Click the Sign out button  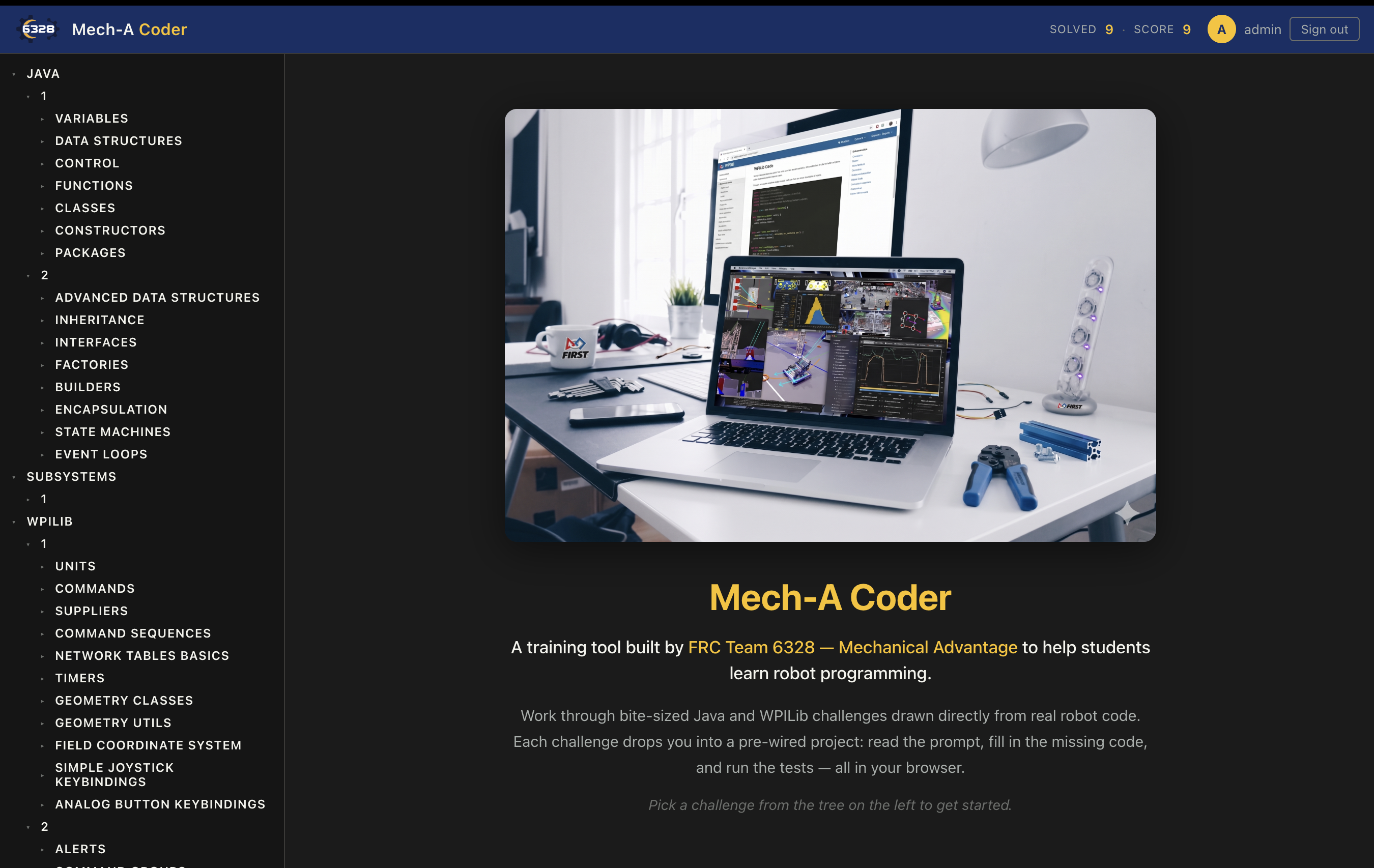point(1324,29)
